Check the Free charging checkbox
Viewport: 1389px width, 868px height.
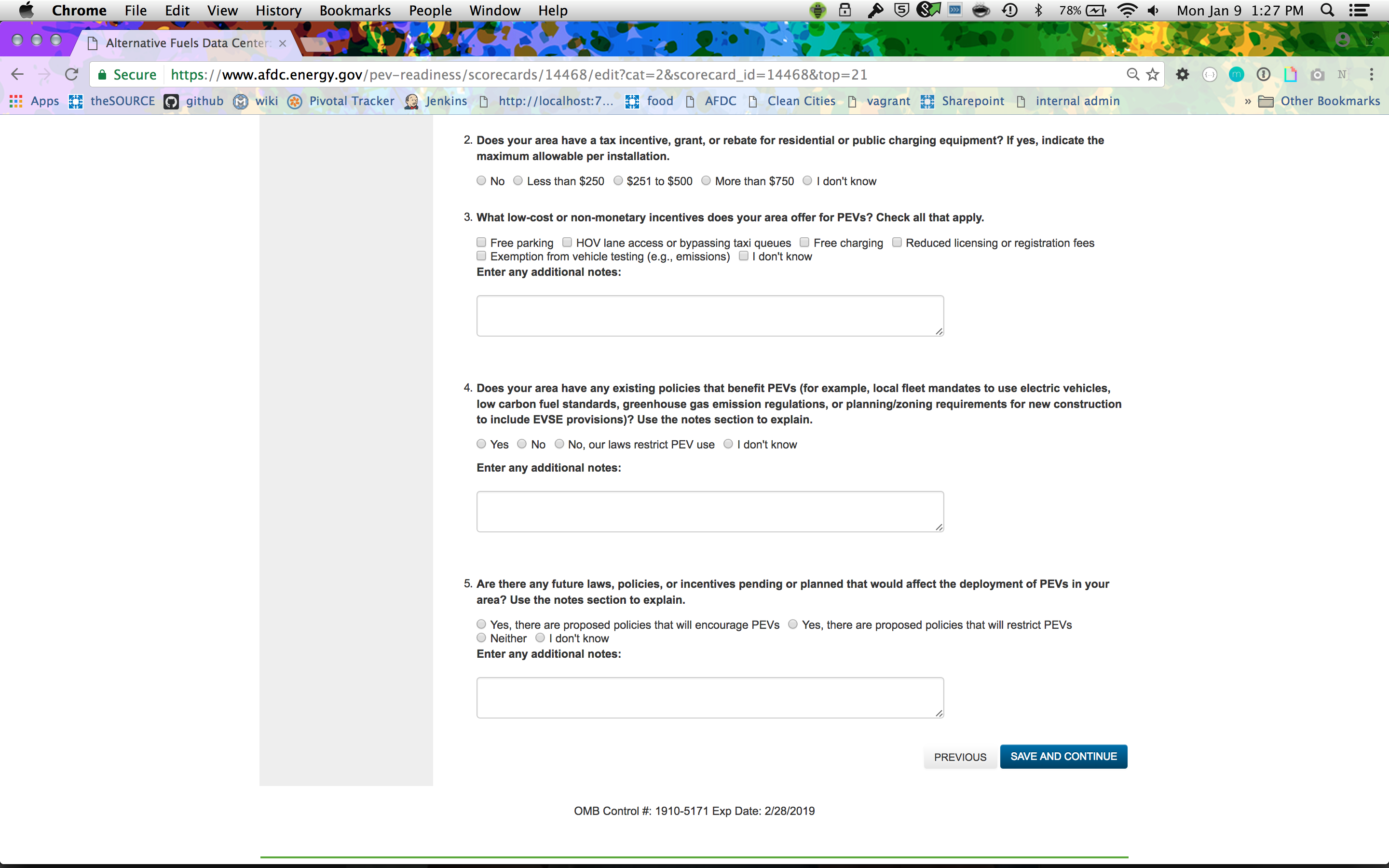pos(804,242)
